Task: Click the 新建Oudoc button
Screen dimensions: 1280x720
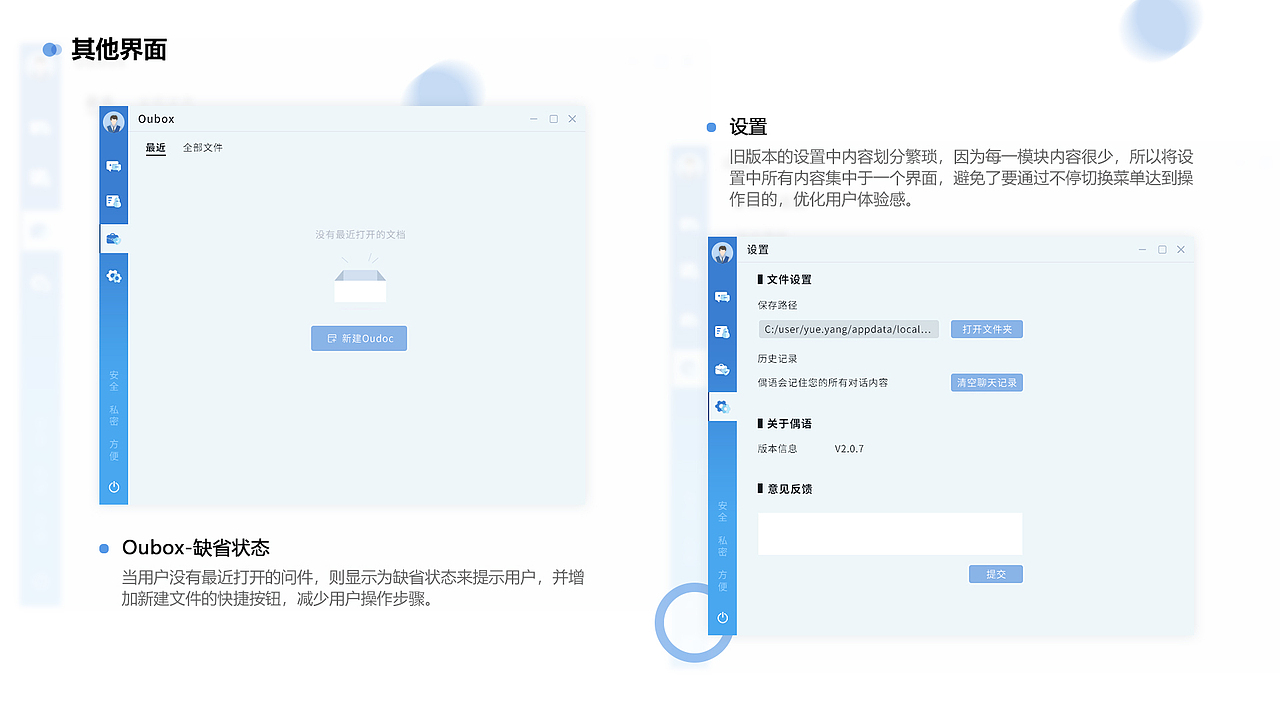Action: [x=359, y=338]
